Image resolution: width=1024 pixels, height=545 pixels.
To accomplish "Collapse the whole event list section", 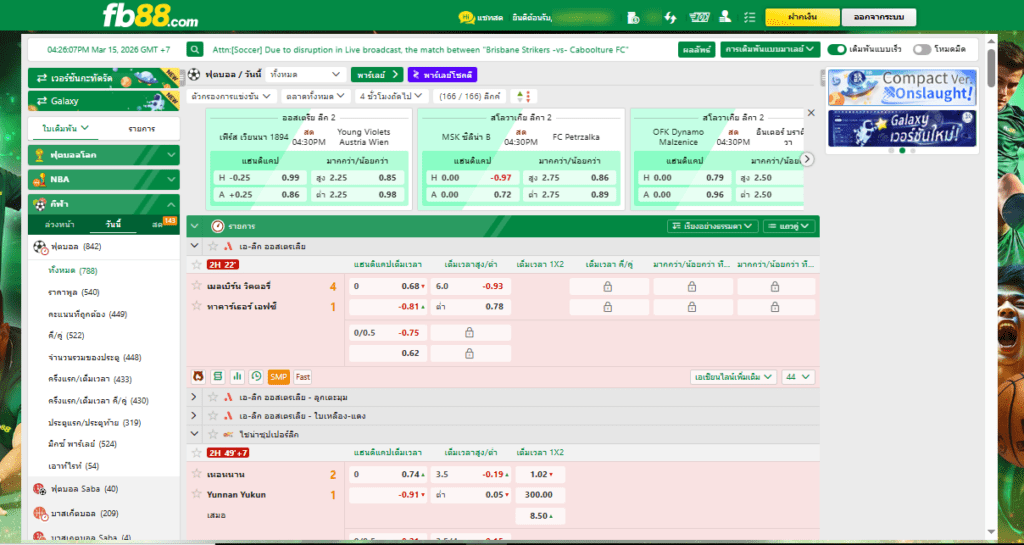I will 194,226.
